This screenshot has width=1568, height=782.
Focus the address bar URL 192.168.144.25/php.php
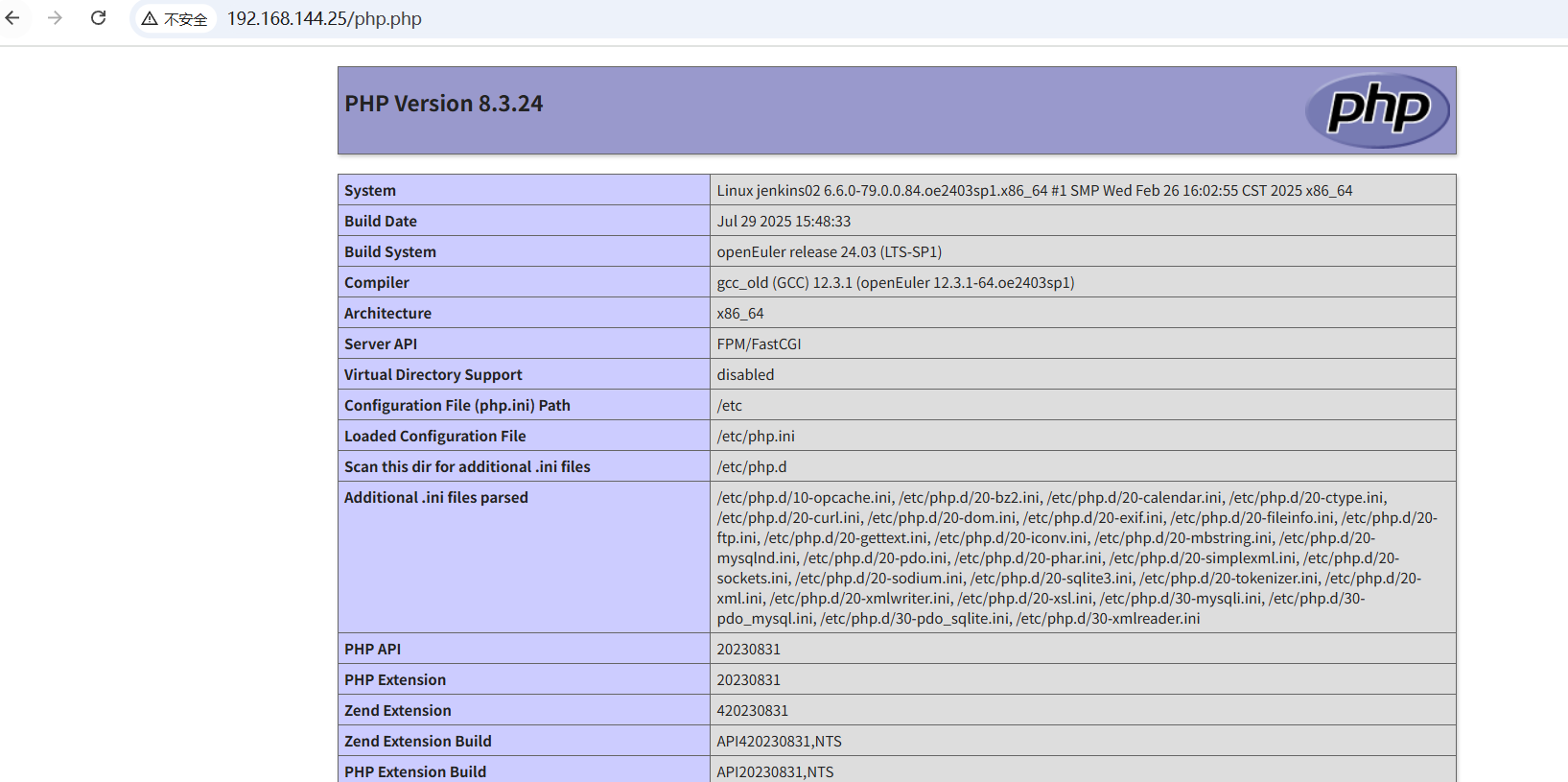[x=324, y=19]
